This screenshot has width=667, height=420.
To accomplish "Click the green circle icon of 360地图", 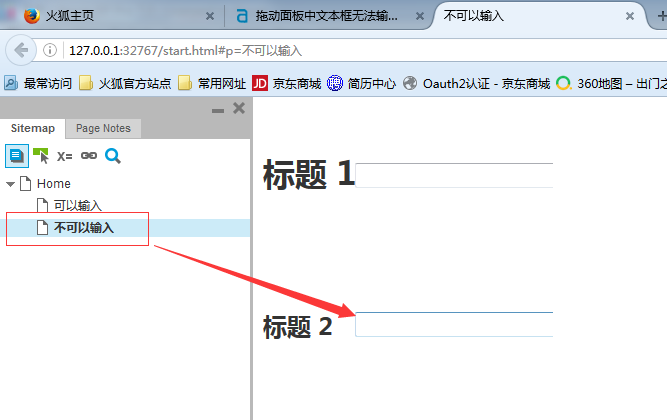I will point(564,83).
